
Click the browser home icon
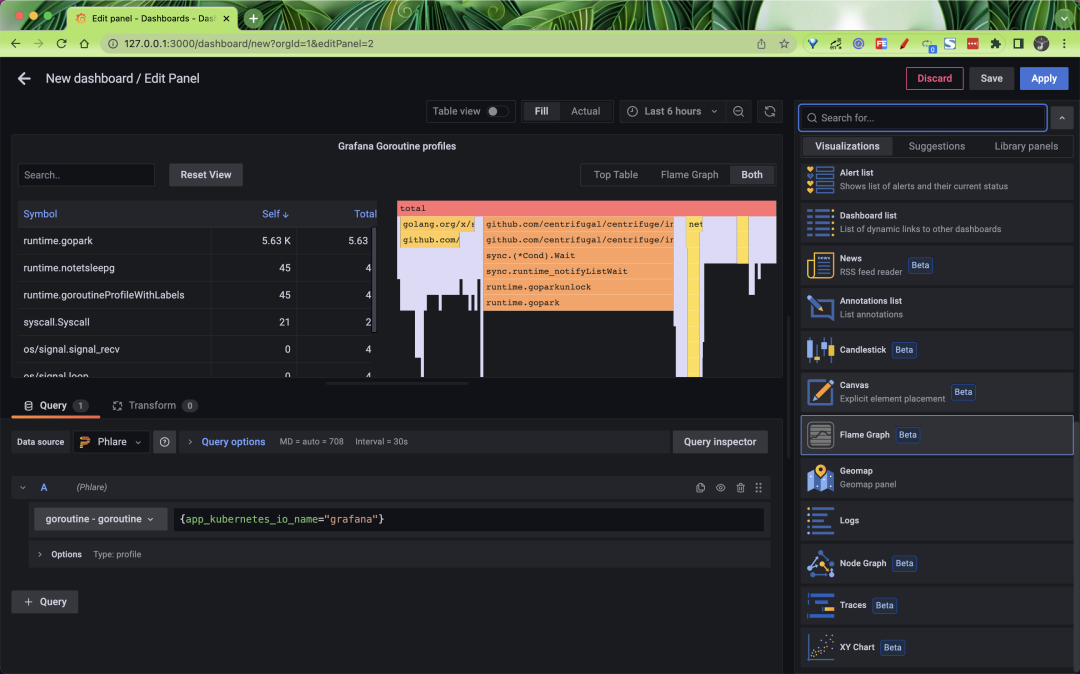point(84,43)
